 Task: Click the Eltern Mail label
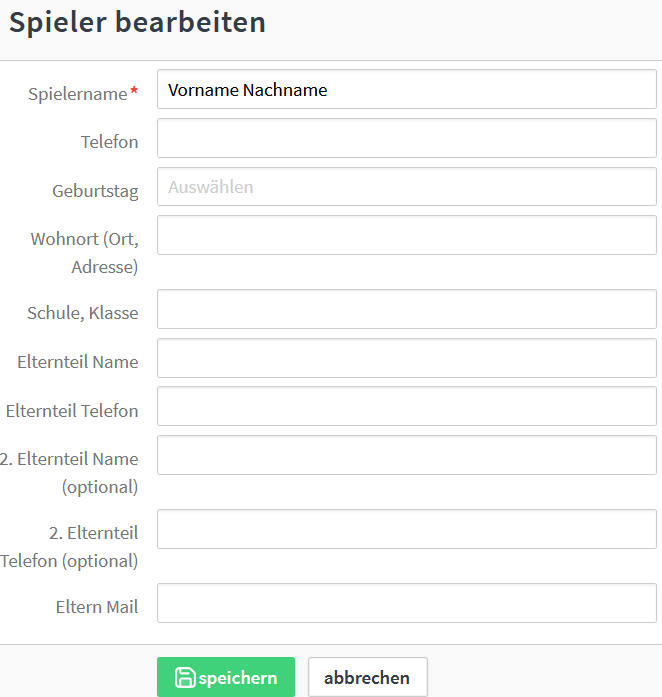[97, 607]
